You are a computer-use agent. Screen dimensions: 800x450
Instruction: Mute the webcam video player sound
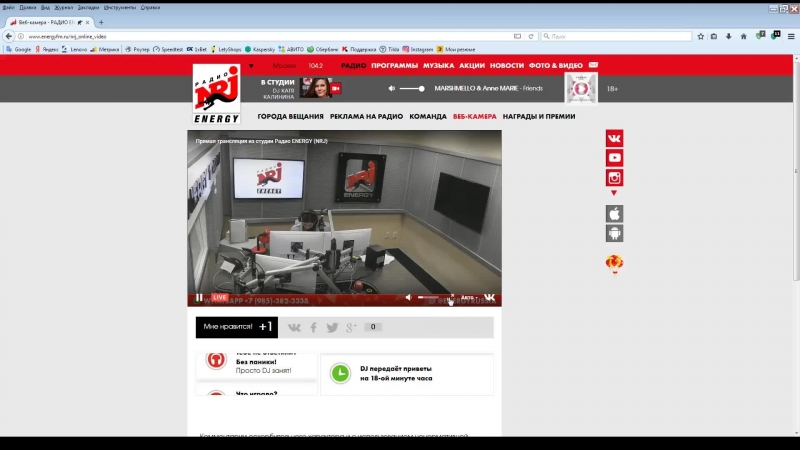409,297
